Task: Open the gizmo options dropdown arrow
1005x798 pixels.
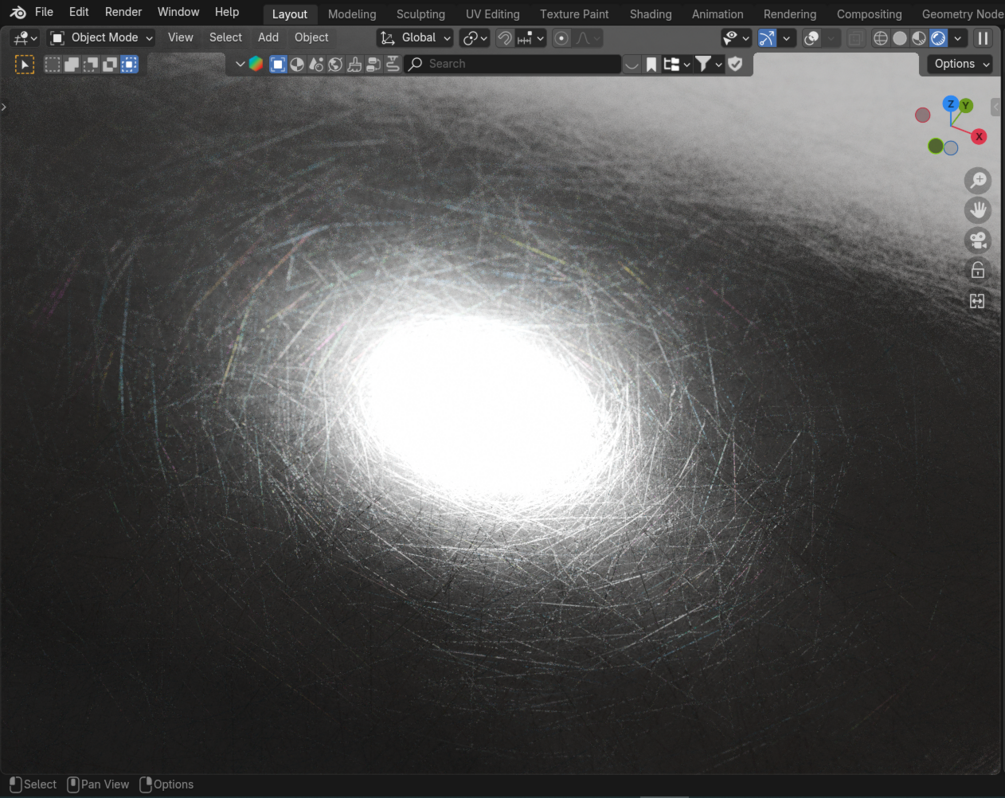Action: pos(787,38)
